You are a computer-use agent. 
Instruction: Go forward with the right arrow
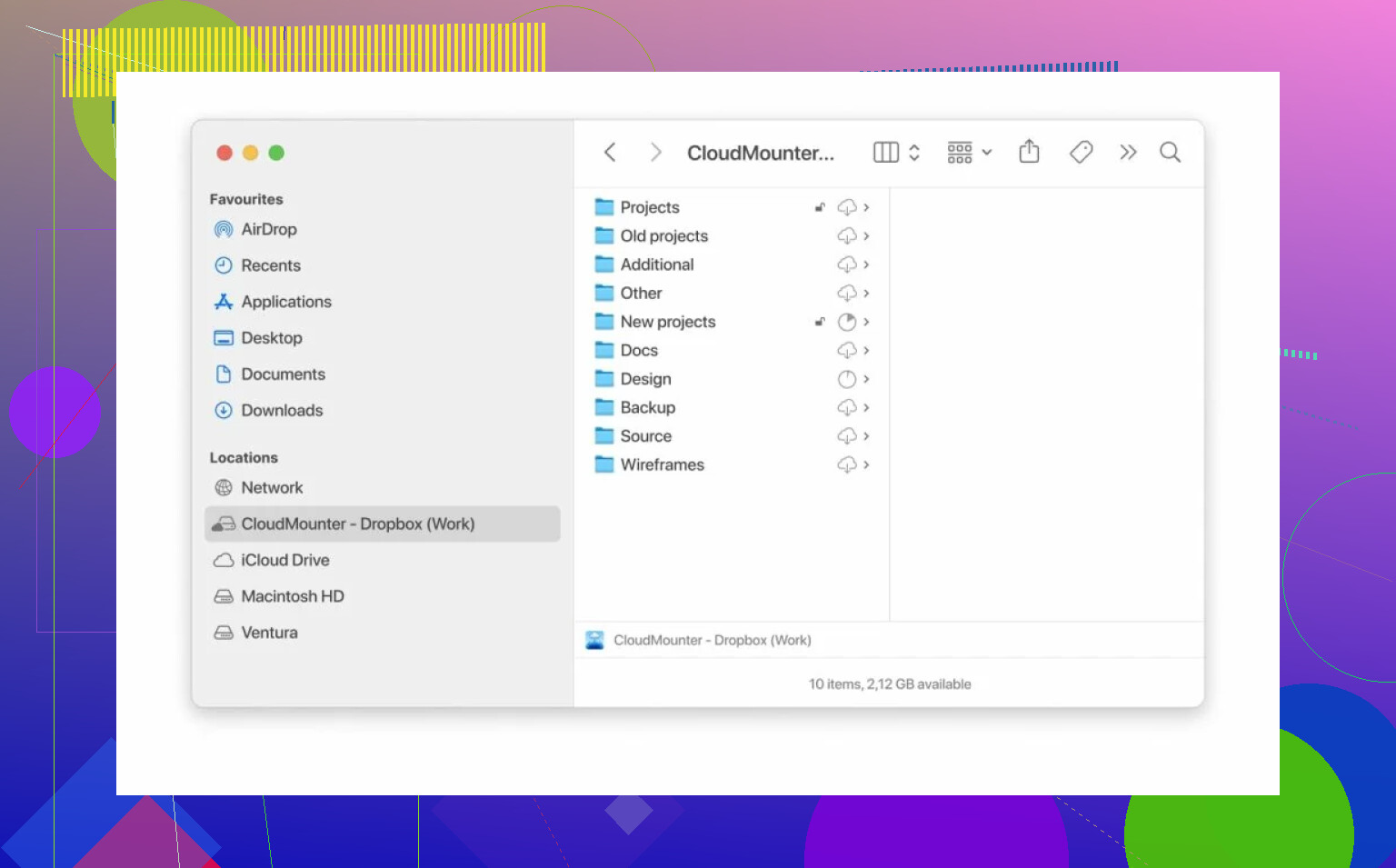[655, 153]
